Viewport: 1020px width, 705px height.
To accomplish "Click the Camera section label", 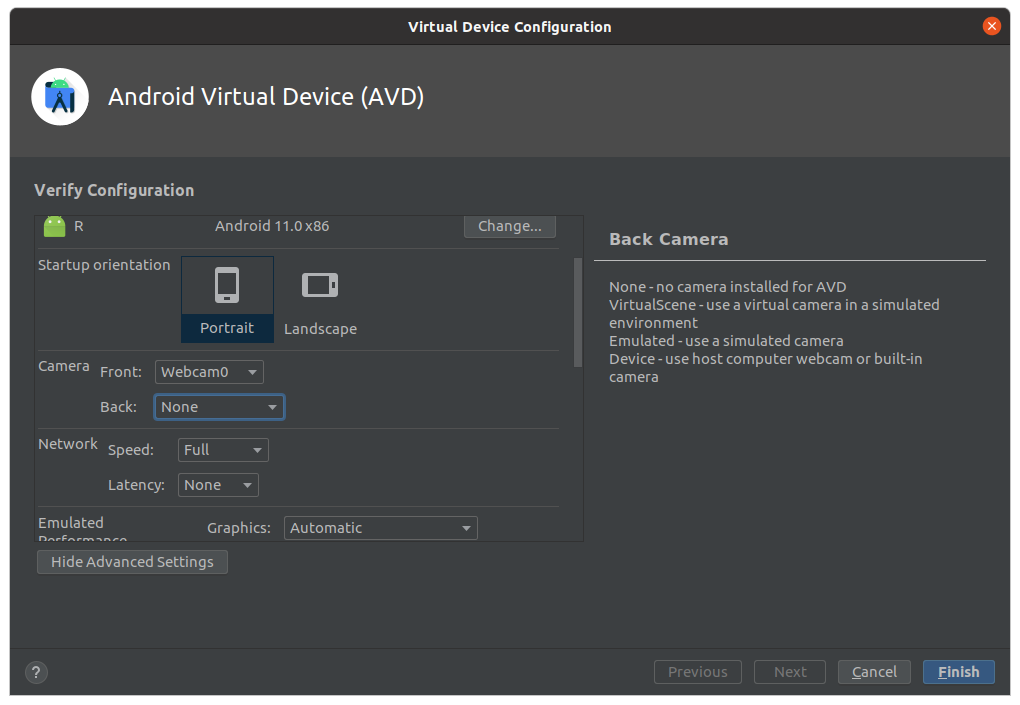I will [64, 366].
